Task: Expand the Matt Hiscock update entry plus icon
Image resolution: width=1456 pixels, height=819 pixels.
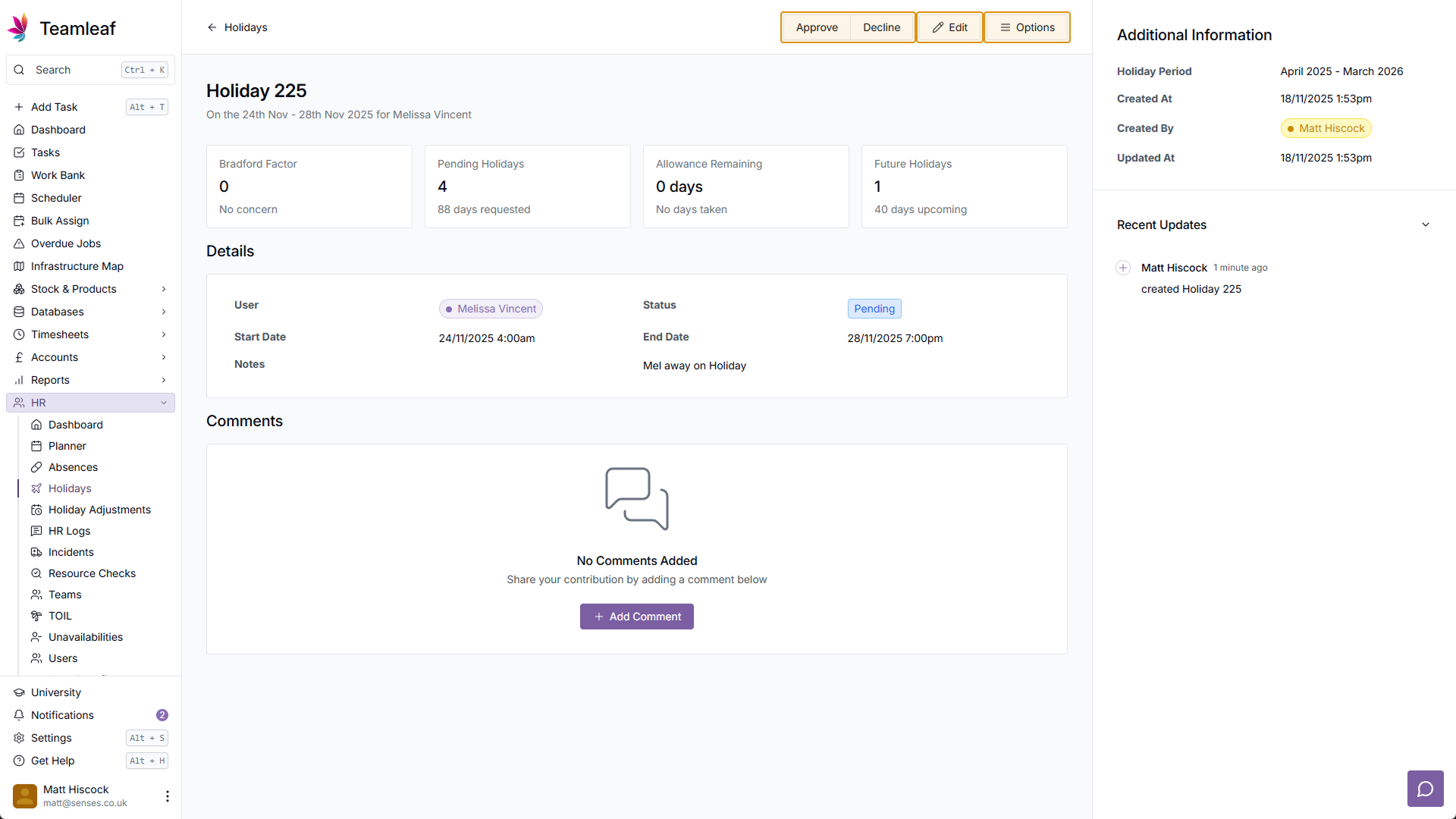Action: coord(1123,268)
